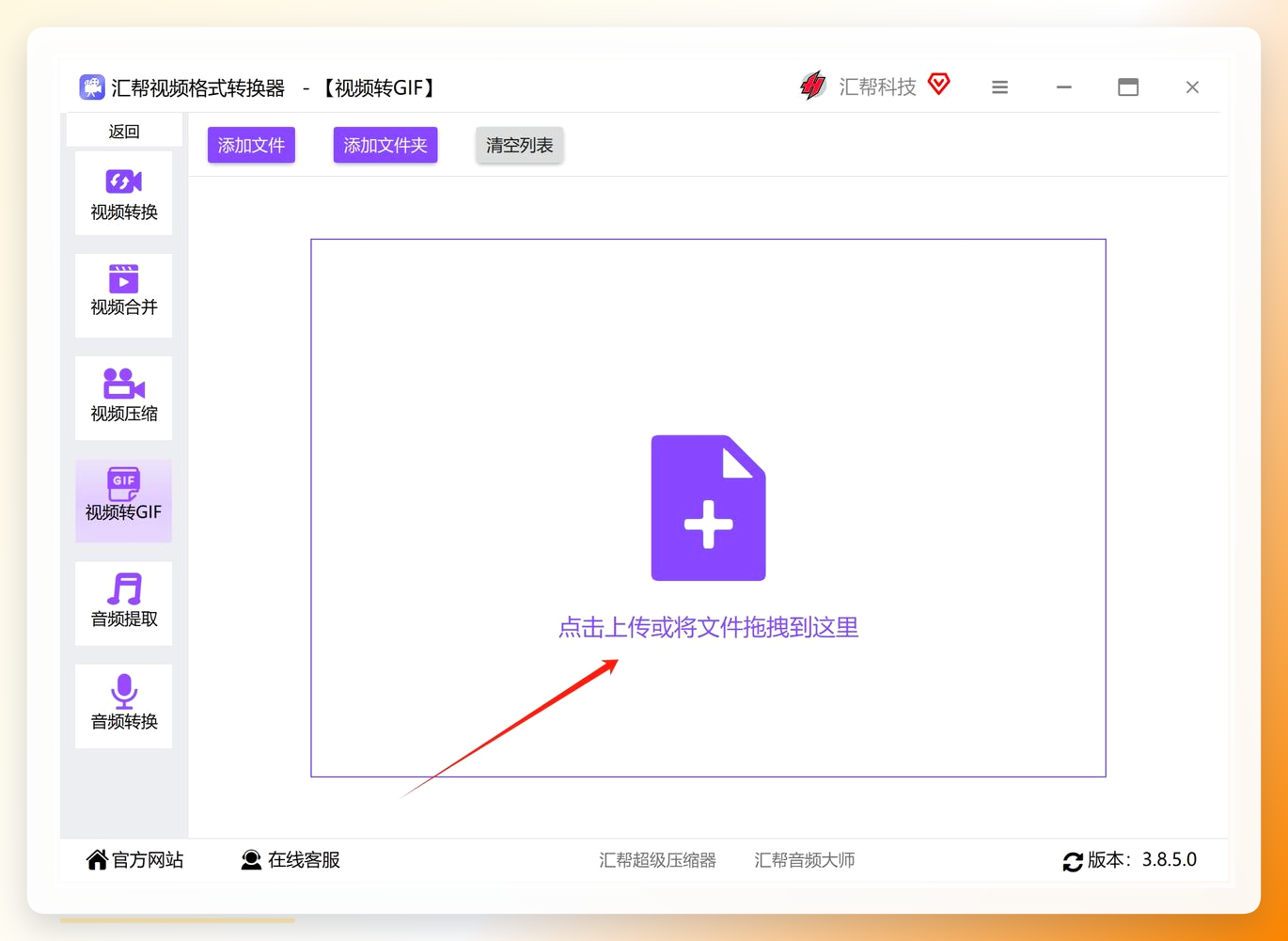Click the red 汇帮科技 brand logo
Image resolution: width=1288 pixels, height=941 pixels.
[x=812, y=86]
